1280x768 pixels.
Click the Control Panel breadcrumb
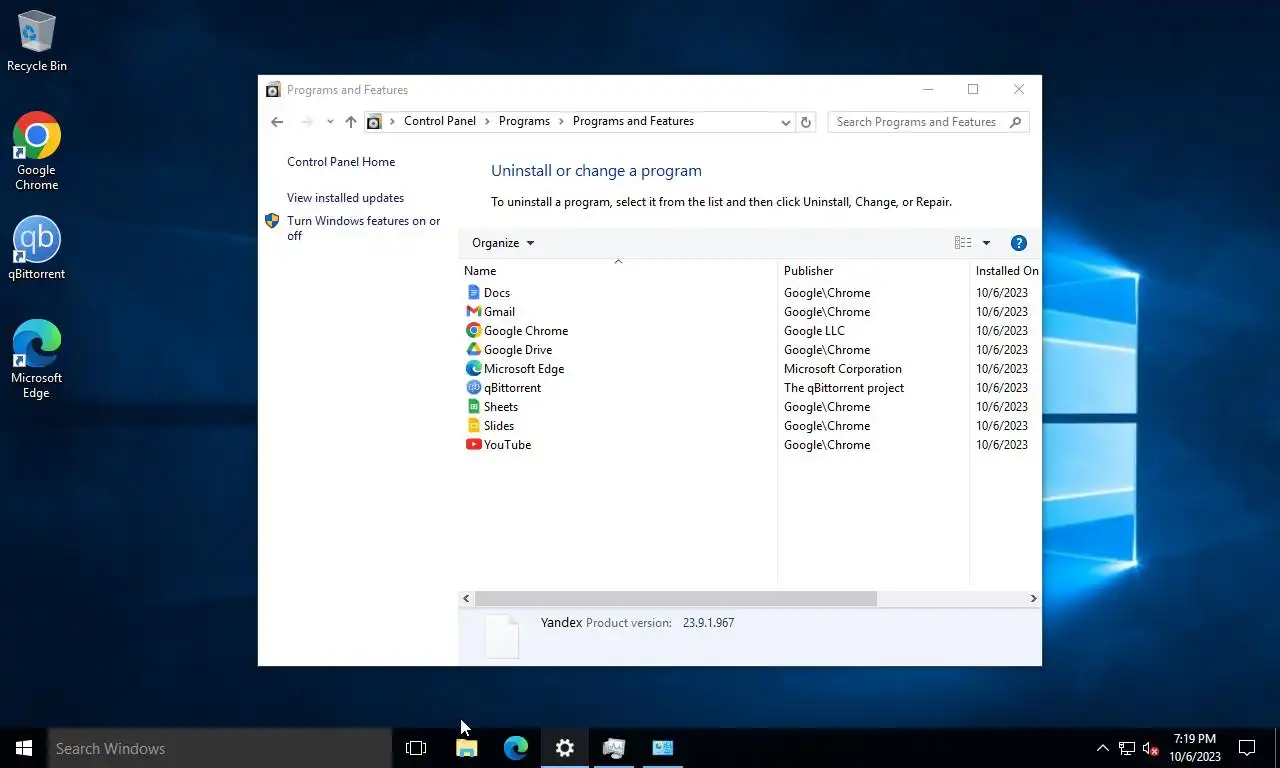[x=440, y=121]
